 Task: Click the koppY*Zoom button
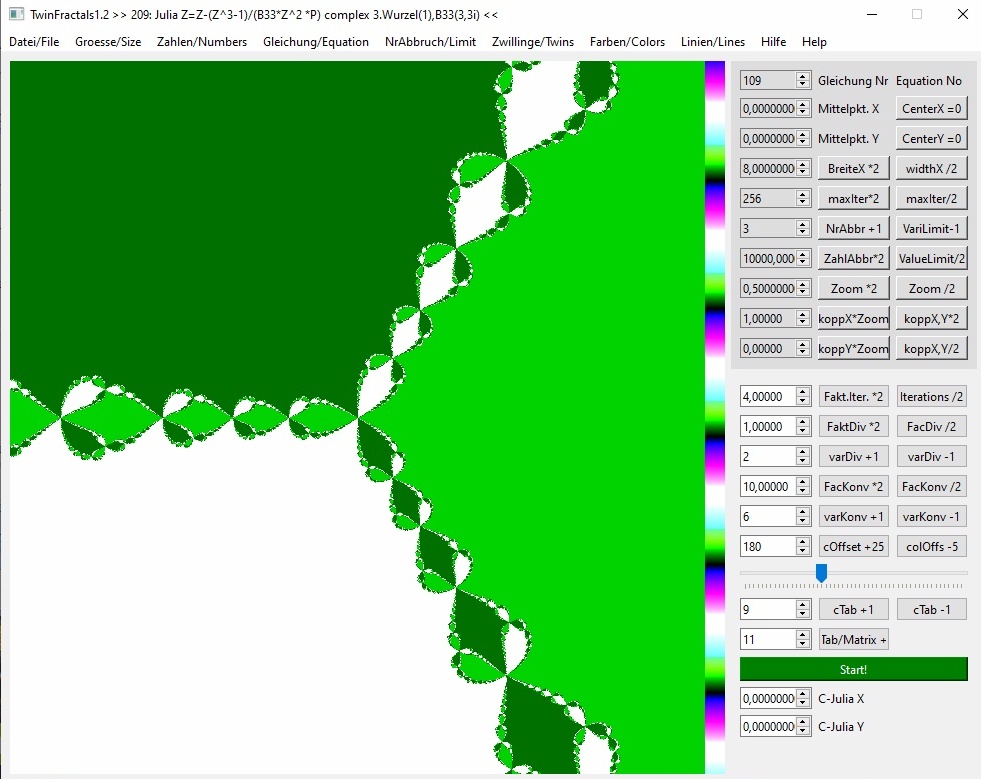(x=853, y=349)
